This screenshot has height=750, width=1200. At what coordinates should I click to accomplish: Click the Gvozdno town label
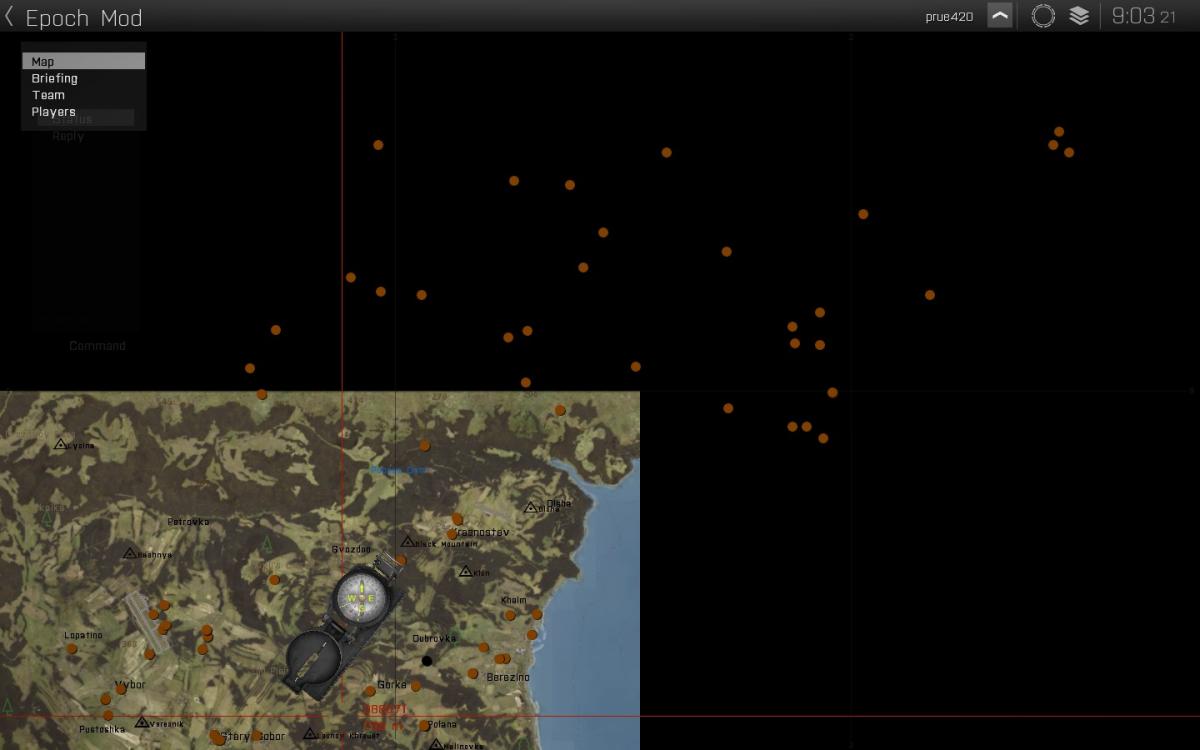pos(351,549)
